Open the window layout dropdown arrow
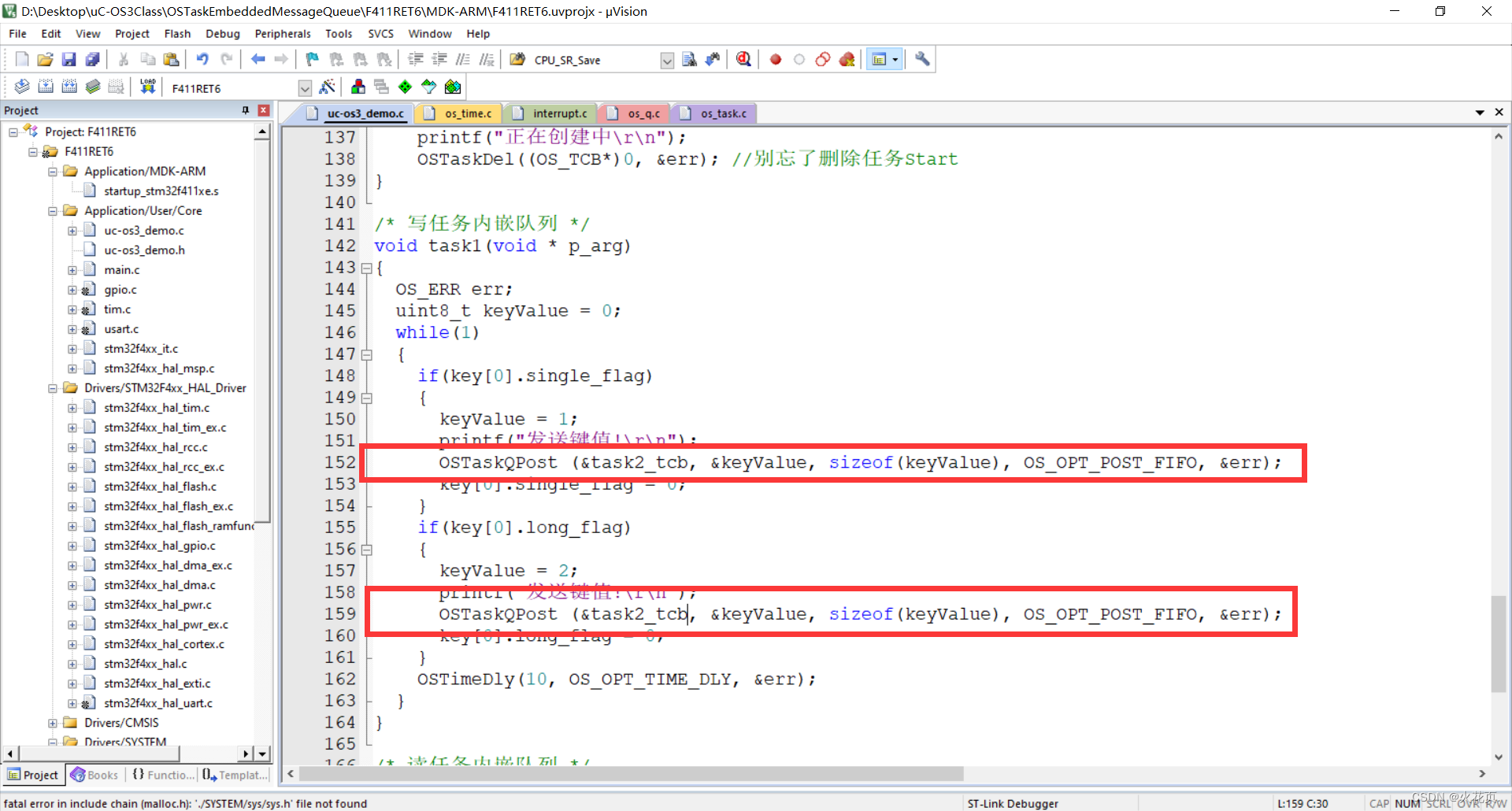This screenshot has height=811, width=1512. [895, 59]
